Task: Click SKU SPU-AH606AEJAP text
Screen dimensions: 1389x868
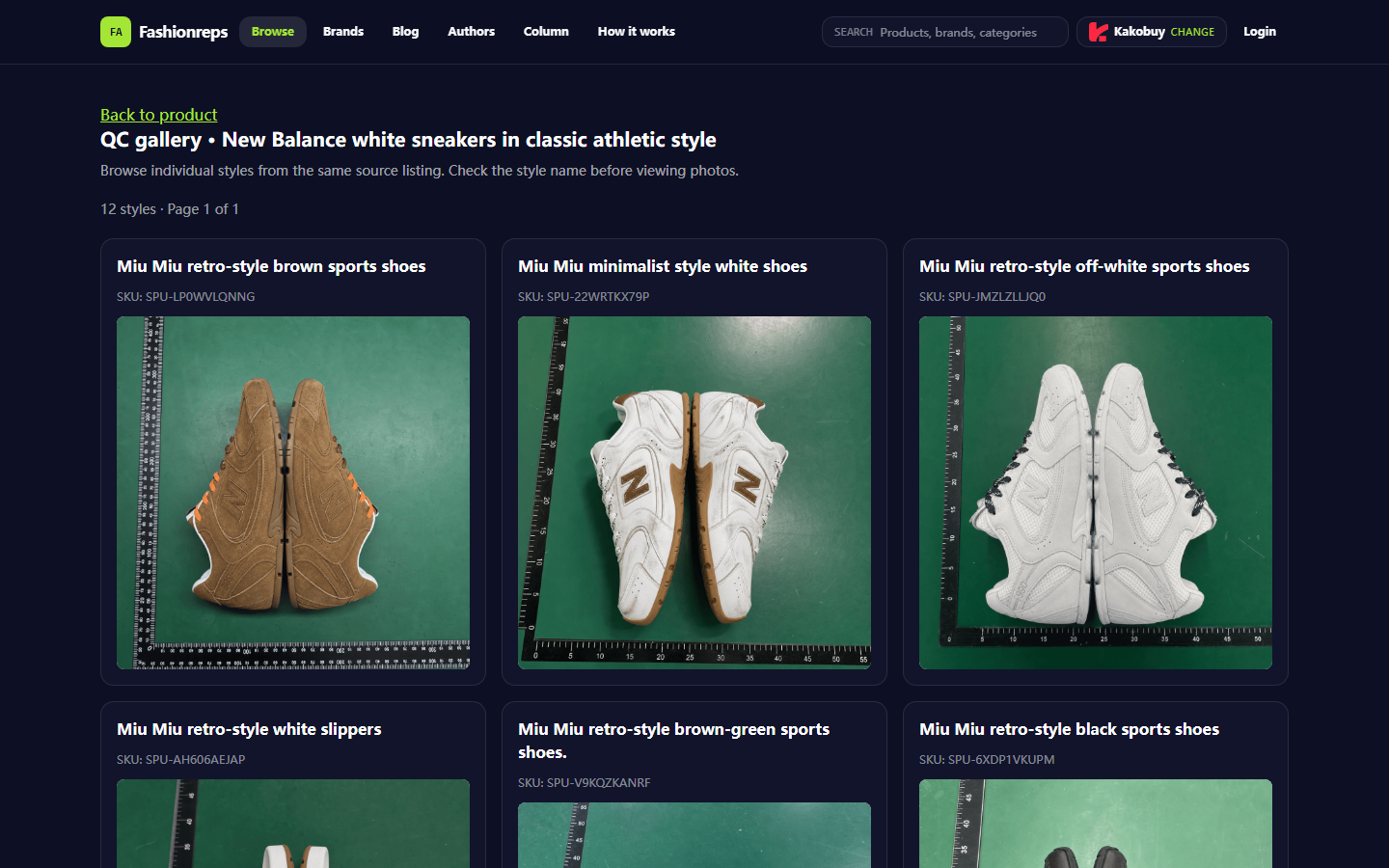Action: pos(181,759)
